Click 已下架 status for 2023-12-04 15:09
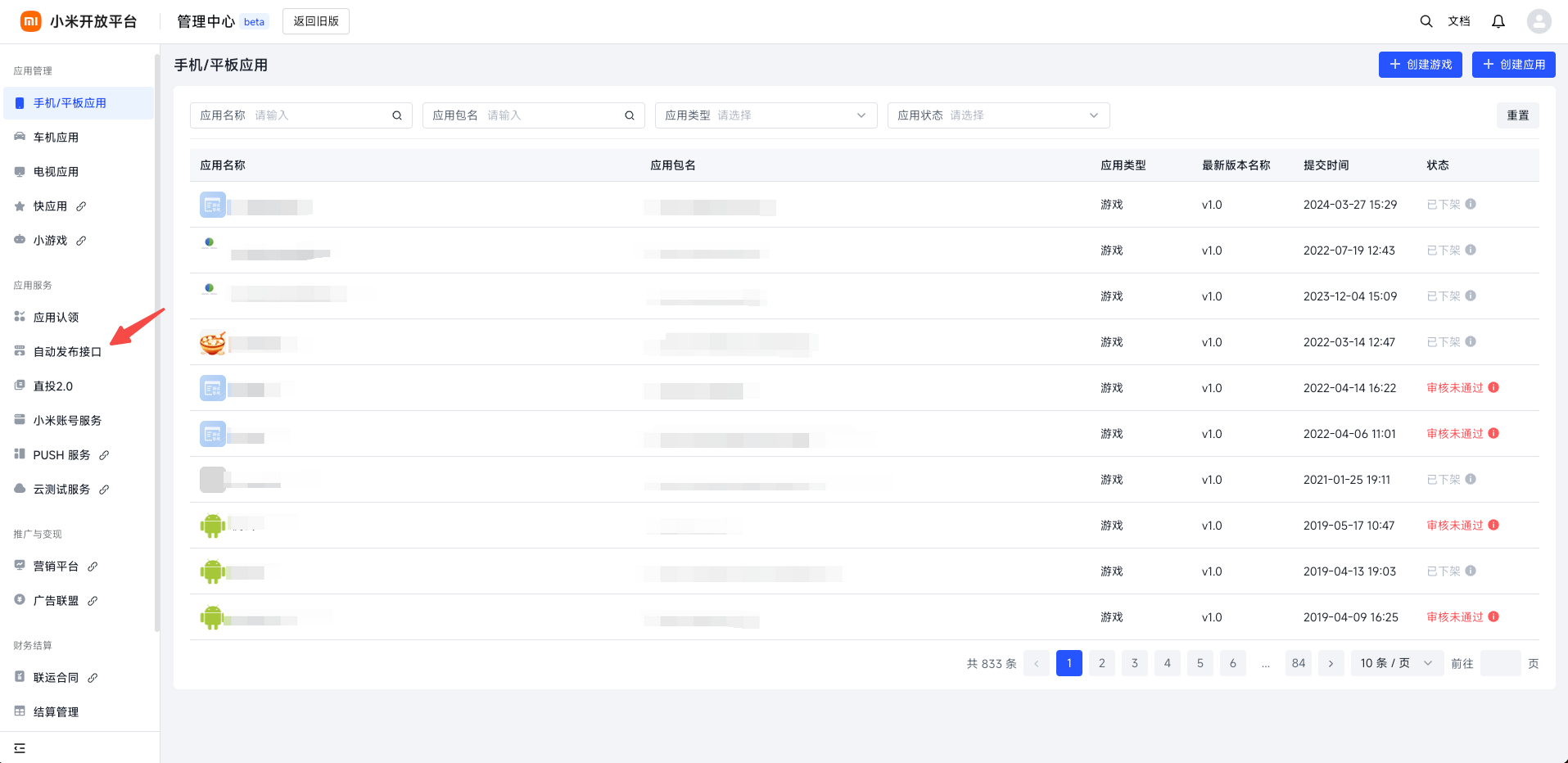1568x763 pixels. tap(1444, 296)
